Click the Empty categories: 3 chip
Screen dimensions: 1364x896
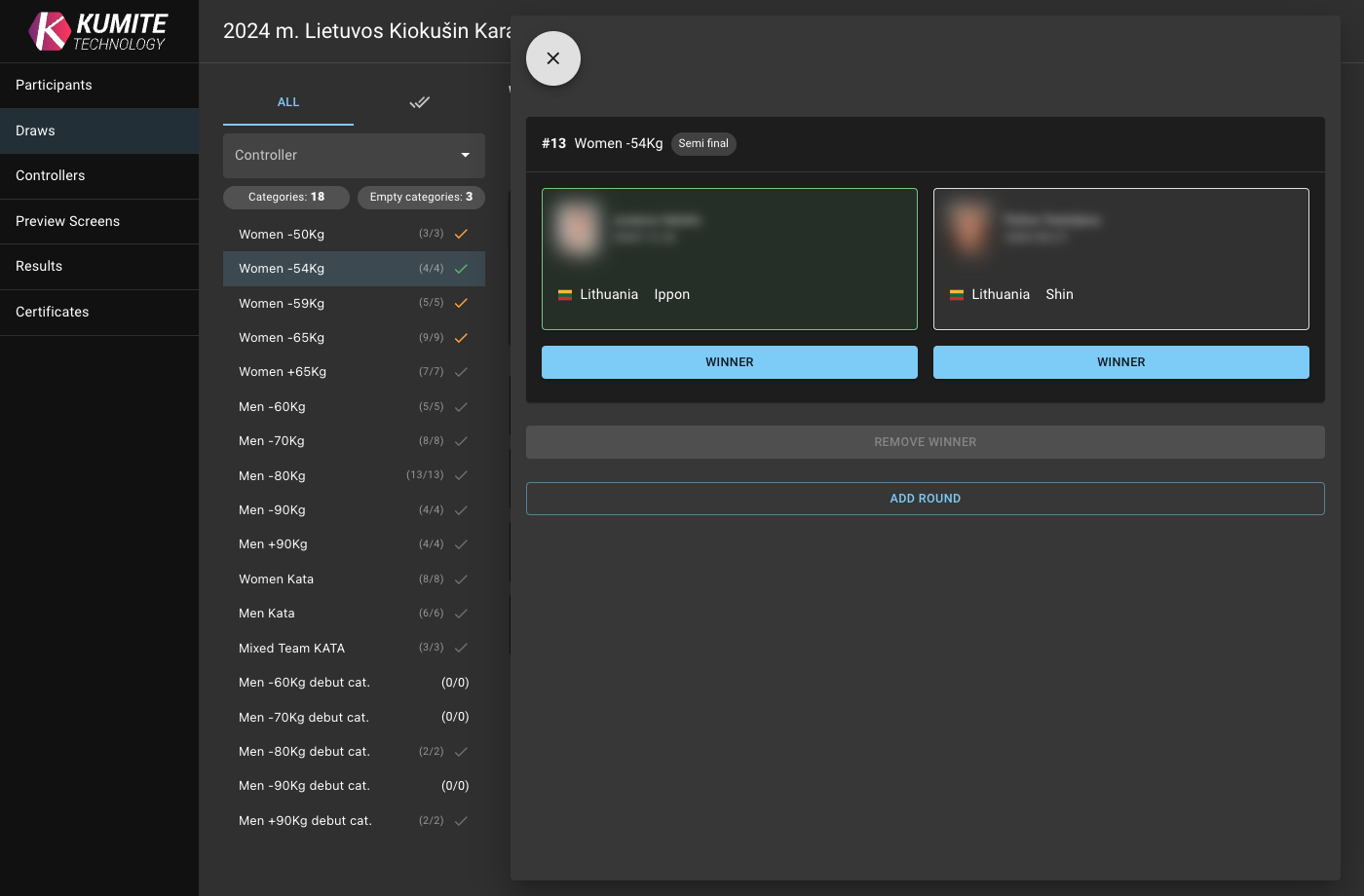pos(421,197)
